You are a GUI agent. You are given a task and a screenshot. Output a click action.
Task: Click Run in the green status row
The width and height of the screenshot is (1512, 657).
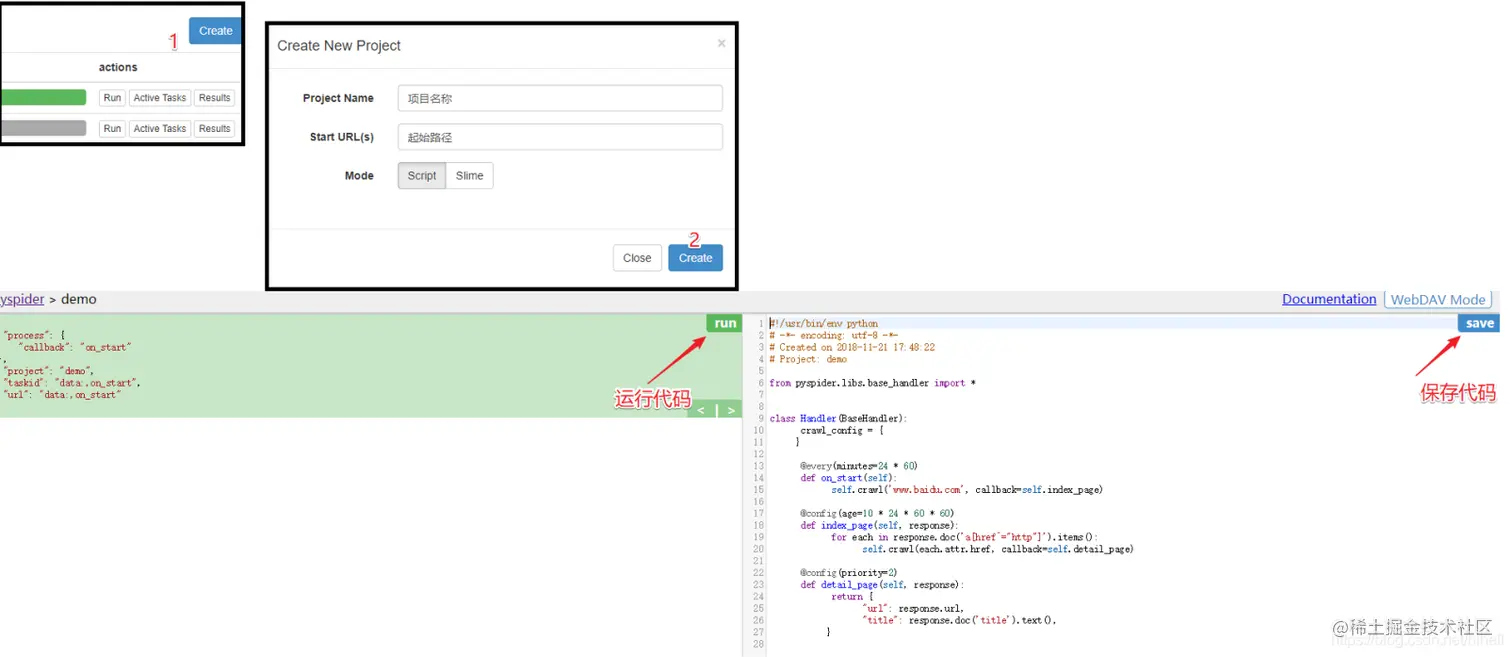click(x=112, y=98)
